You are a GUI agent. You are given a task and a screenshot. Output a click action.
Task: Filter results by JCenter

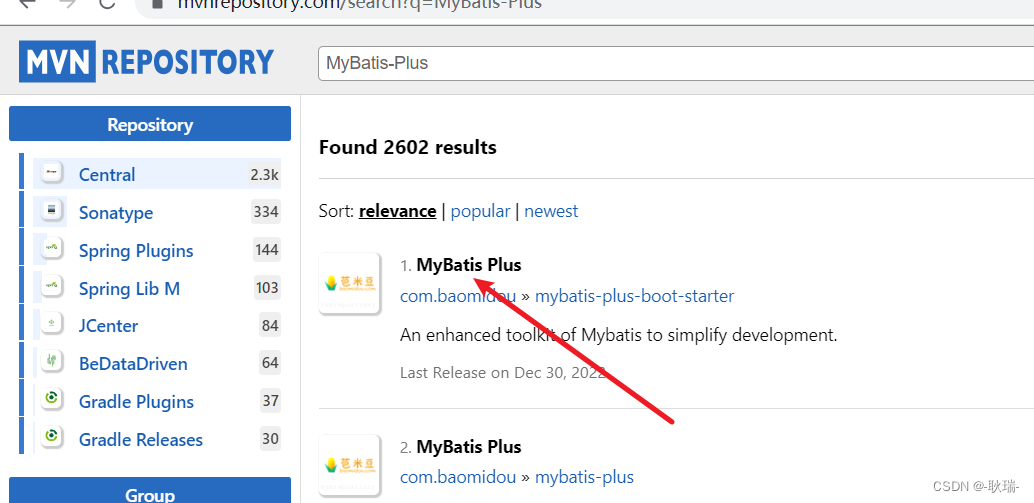click(108, 326)
